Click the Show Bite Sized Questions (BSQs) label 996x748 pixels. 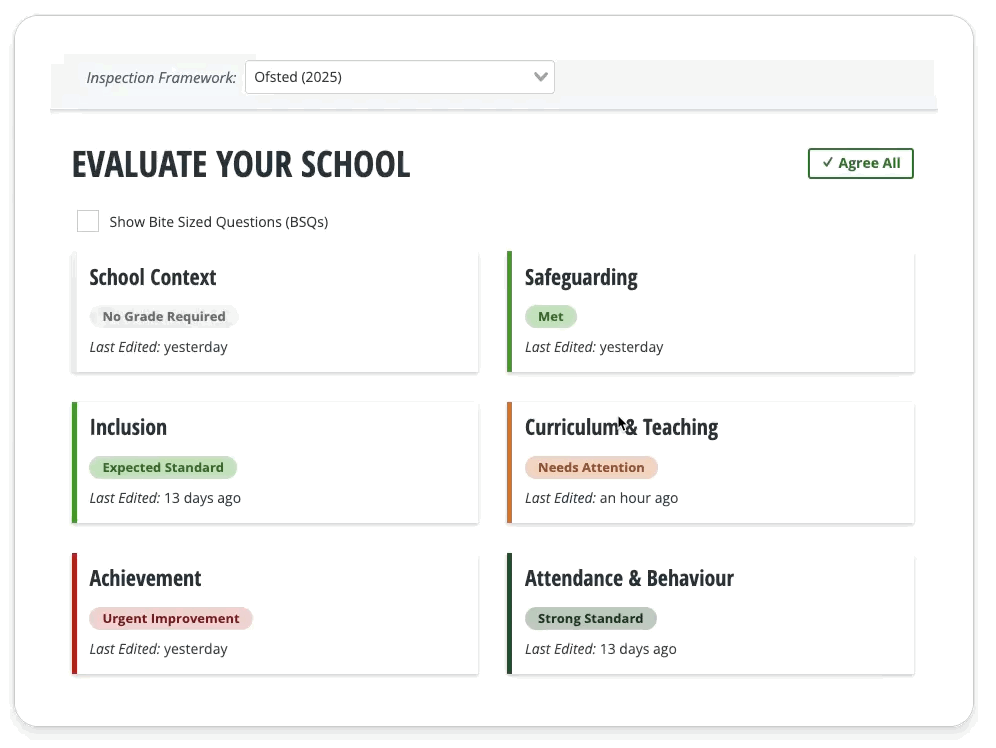point(218,222)
